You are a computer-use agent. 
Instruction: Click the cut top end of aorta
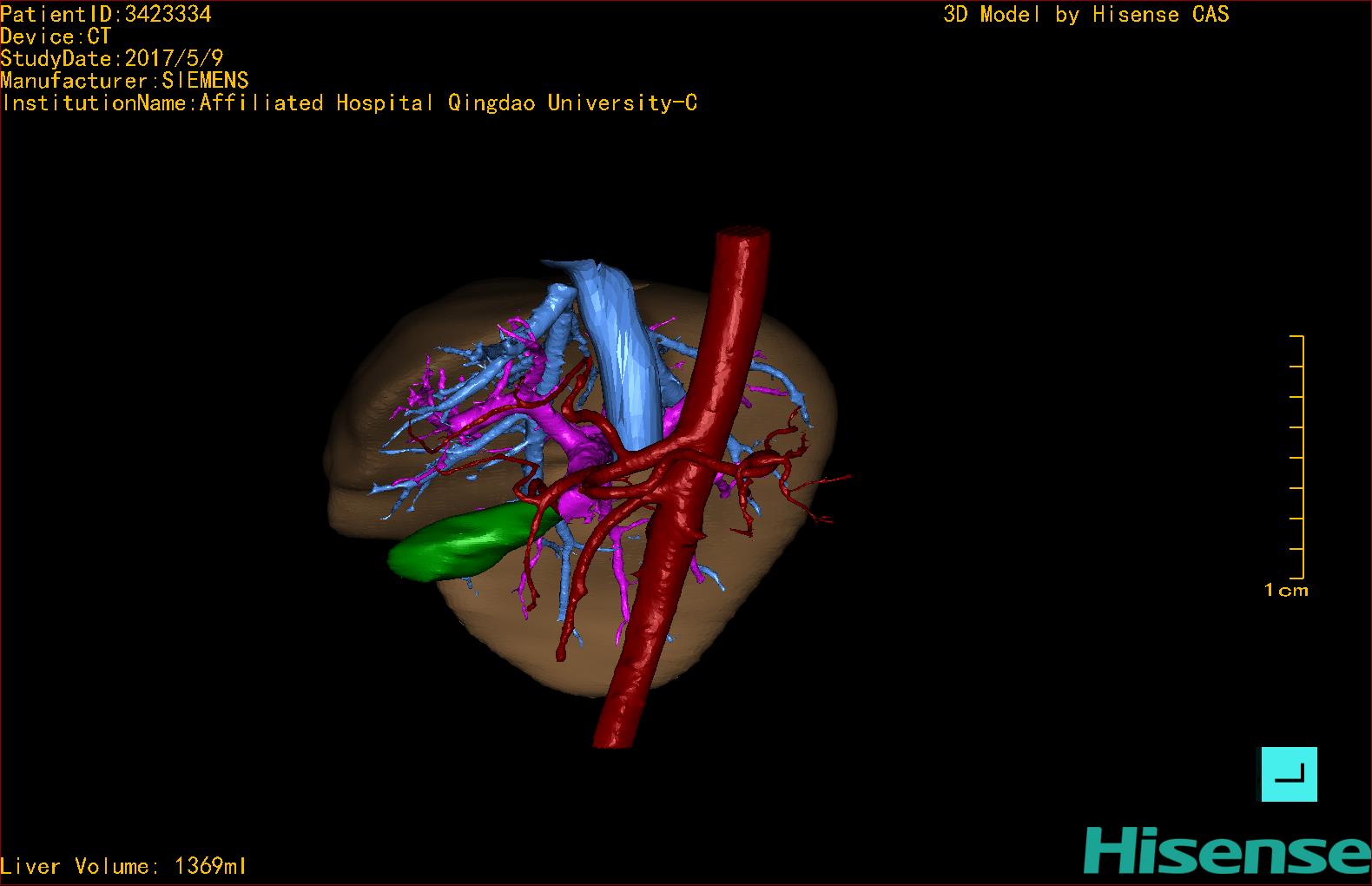pyautogui.click(x=743, y=235)
